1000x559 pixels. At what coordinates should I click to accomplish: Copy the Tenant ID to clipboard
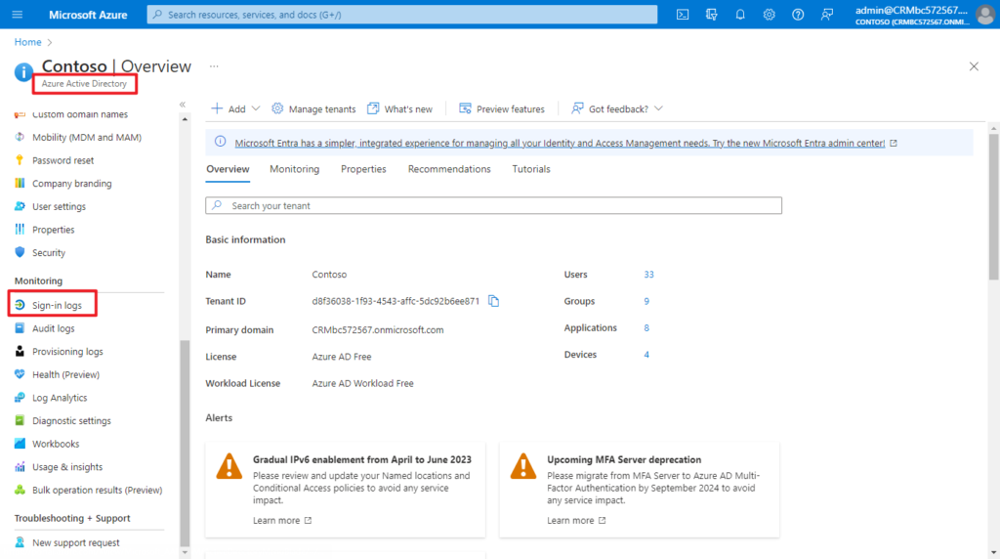494,301
